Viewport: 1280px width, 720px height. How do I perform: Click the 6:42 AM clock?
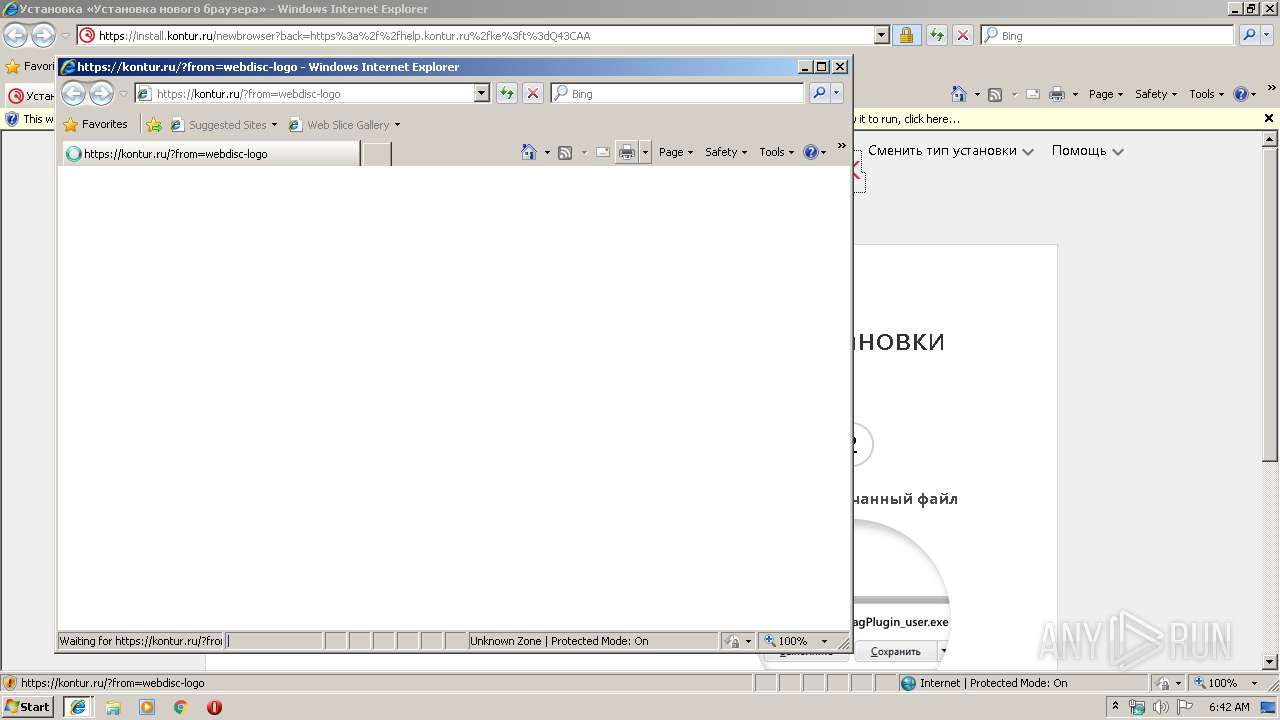(1229, 707)
